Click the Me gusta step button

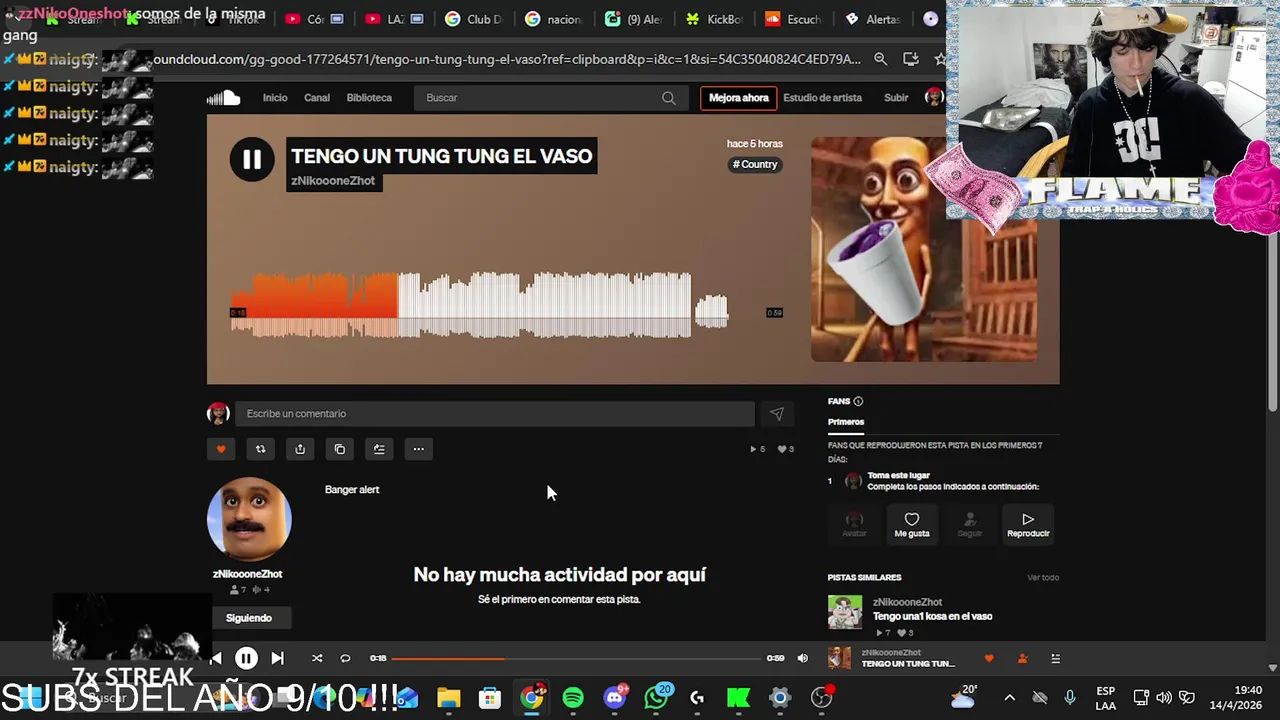[x=912, y=523]
